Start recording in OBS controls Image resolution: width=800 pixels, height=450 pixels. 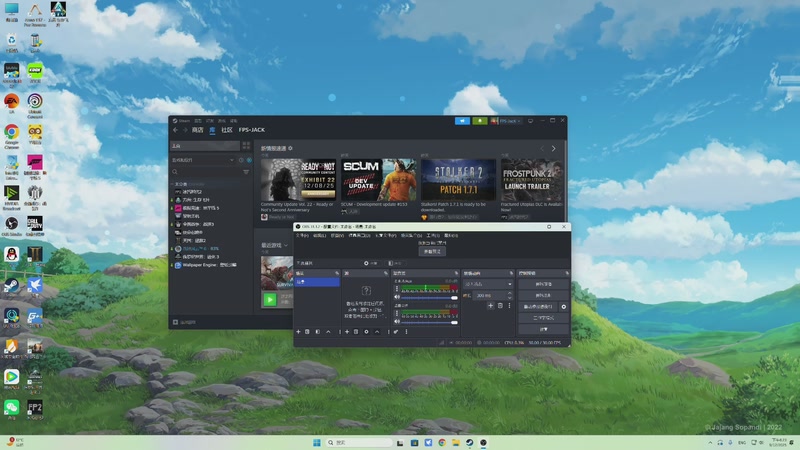coord(543,295)
